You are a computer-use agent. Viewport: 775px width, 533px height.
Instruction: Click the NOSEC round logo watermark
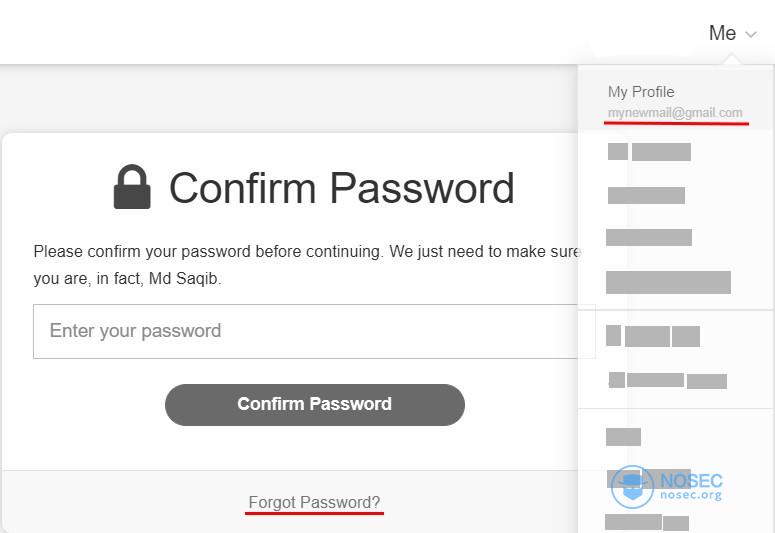[632, 487]
